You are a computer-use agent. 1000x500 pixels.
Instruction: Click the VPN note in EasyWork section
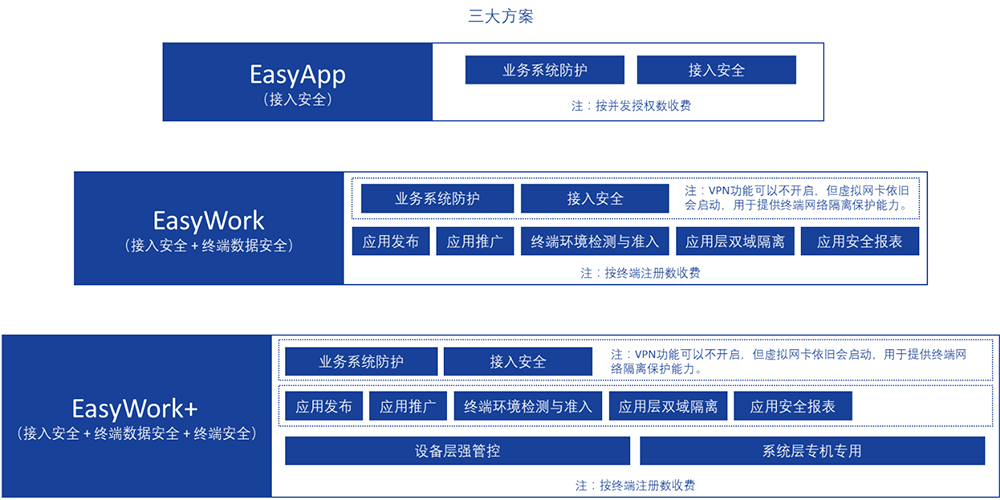point(795,198)
